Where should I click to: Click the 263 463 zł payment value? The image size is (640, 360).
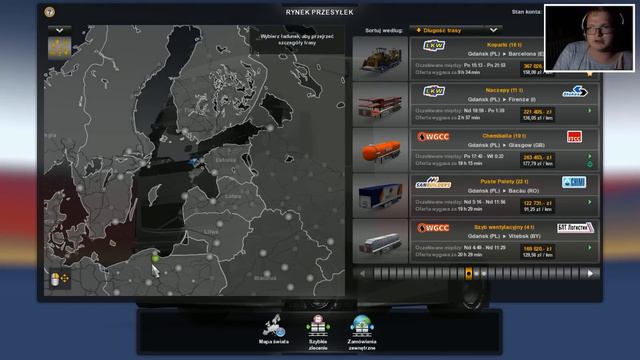click(x=537, y=158)
